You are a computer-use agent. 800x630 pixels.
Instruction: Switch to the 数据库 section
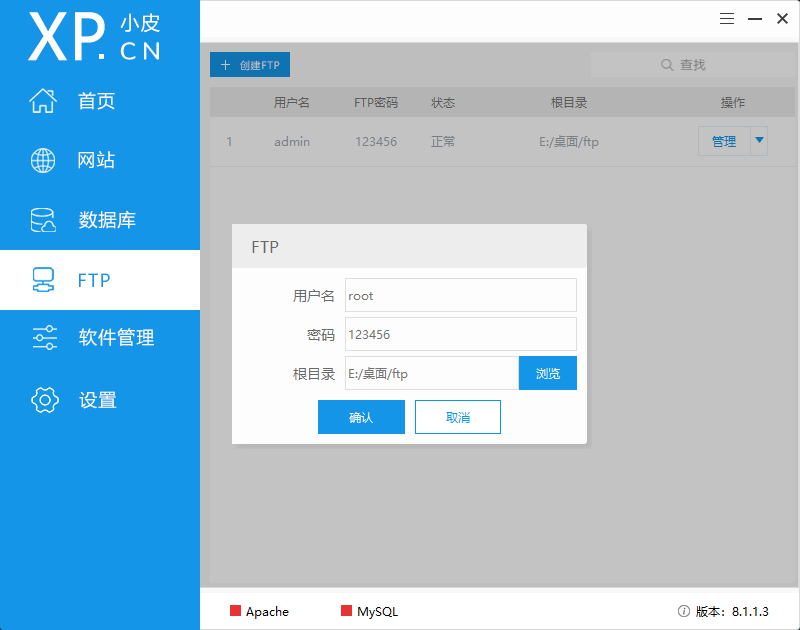tap(107, 220)
